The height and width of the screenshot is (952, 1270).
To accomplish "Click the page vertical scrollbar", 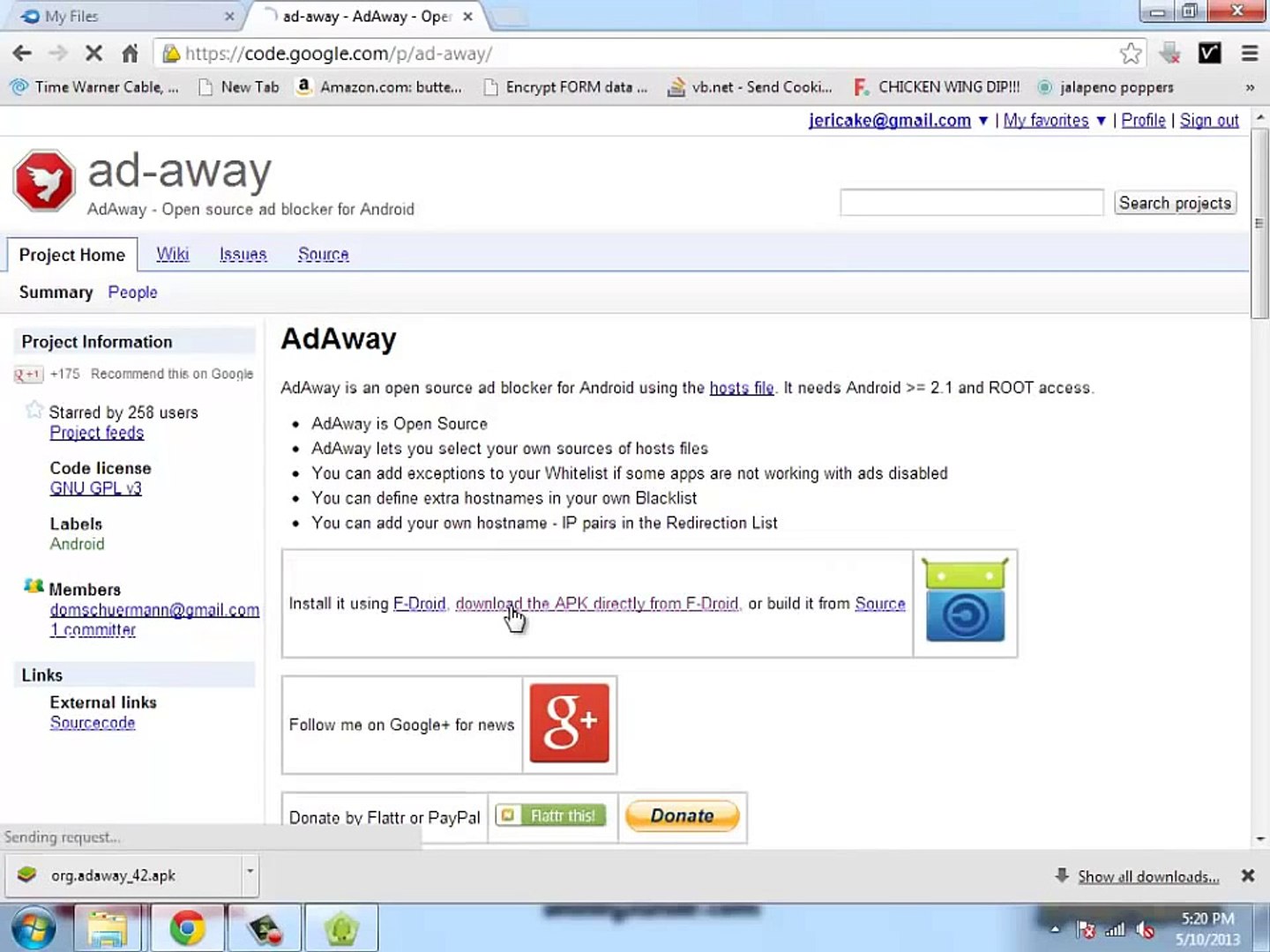I will tap(1259, 225).
